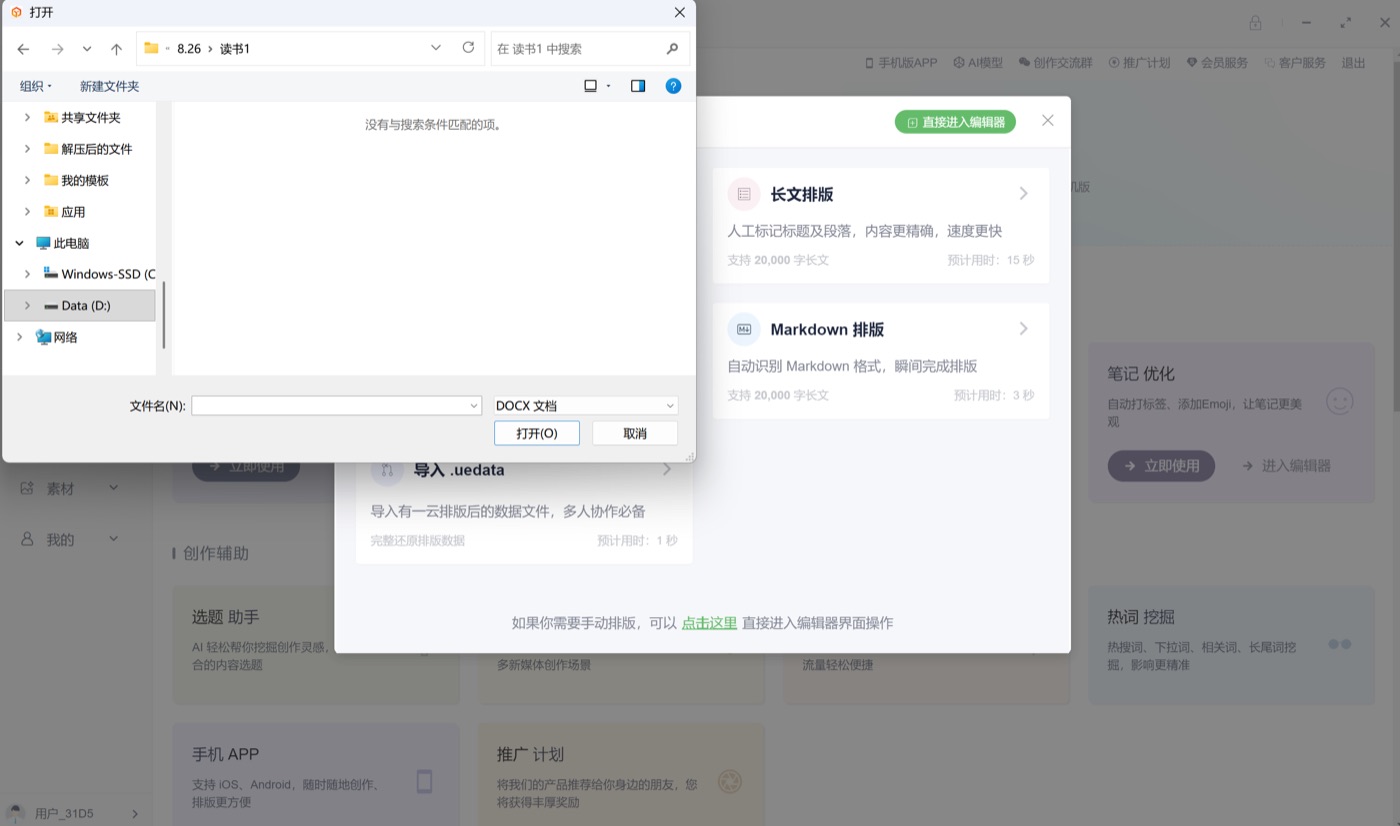Click the chevron on Markdown 排版 card
1400x826 pixels.
1024,329
